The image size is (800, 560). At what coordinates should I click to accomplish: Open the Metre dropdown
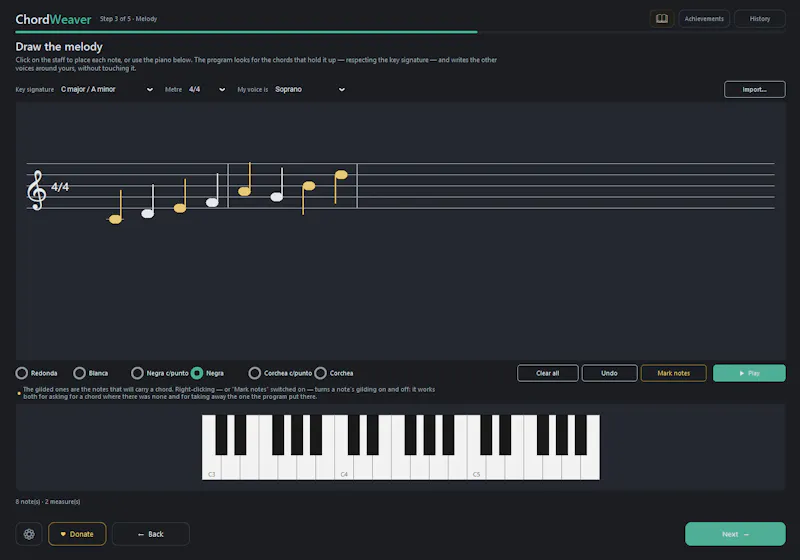(x=207, y=89)
